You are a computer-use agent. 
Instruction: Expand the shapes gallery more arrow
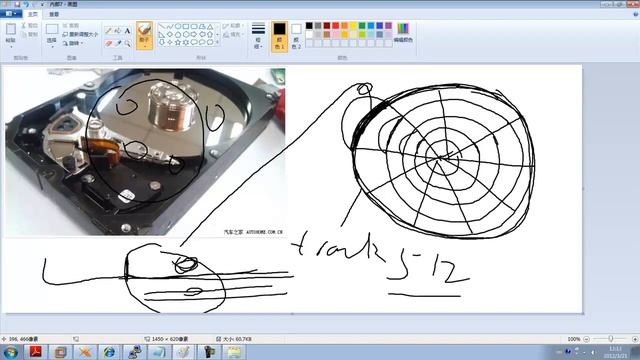pos(218,42)
